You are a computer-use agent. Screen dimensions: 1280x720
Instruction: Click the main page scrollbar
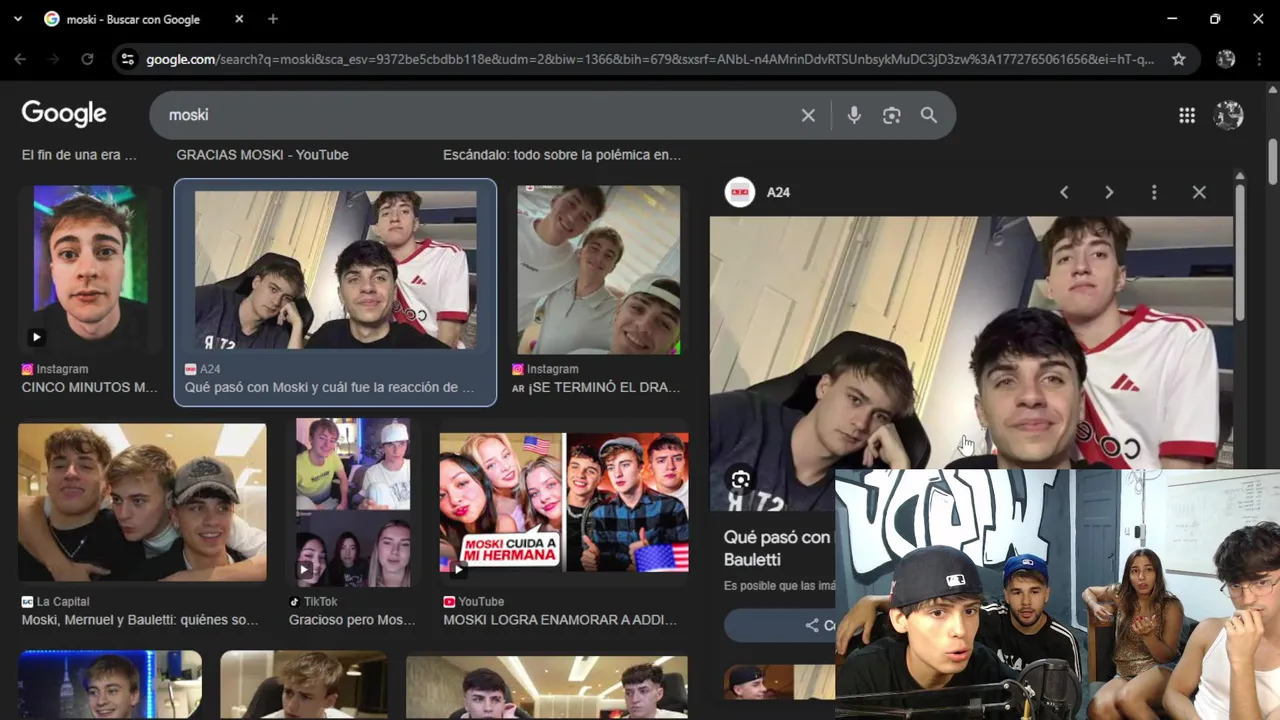pyautogui.click(x=1273, y=160)
